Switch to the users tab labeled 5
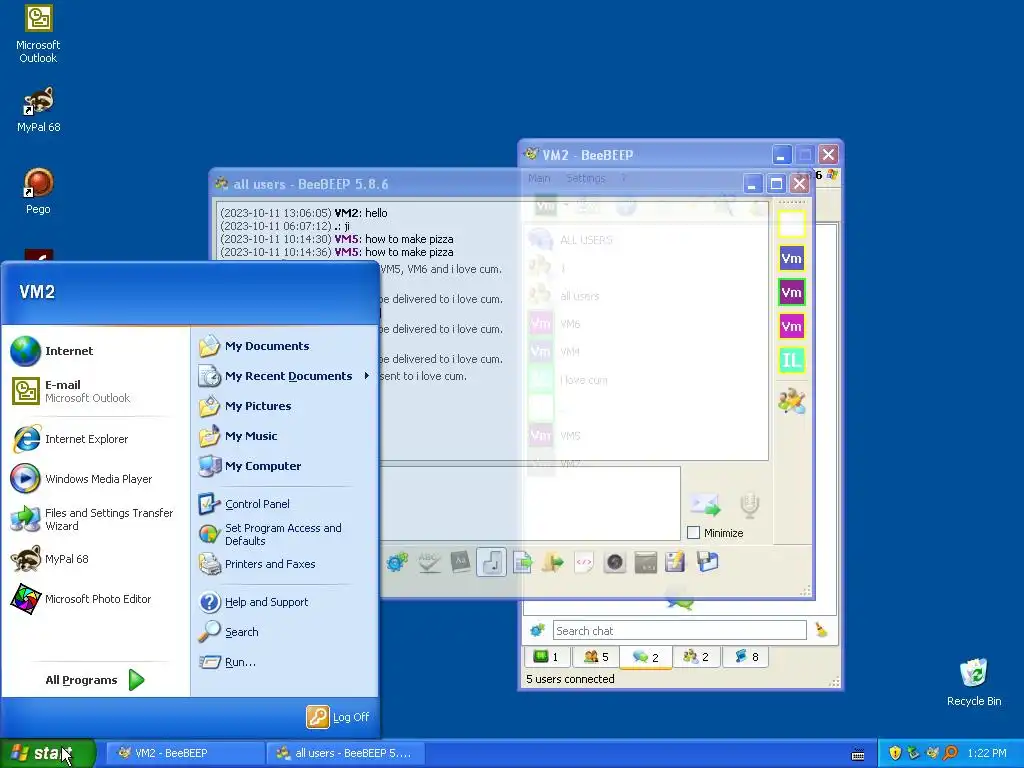 (x=596, y=656)
